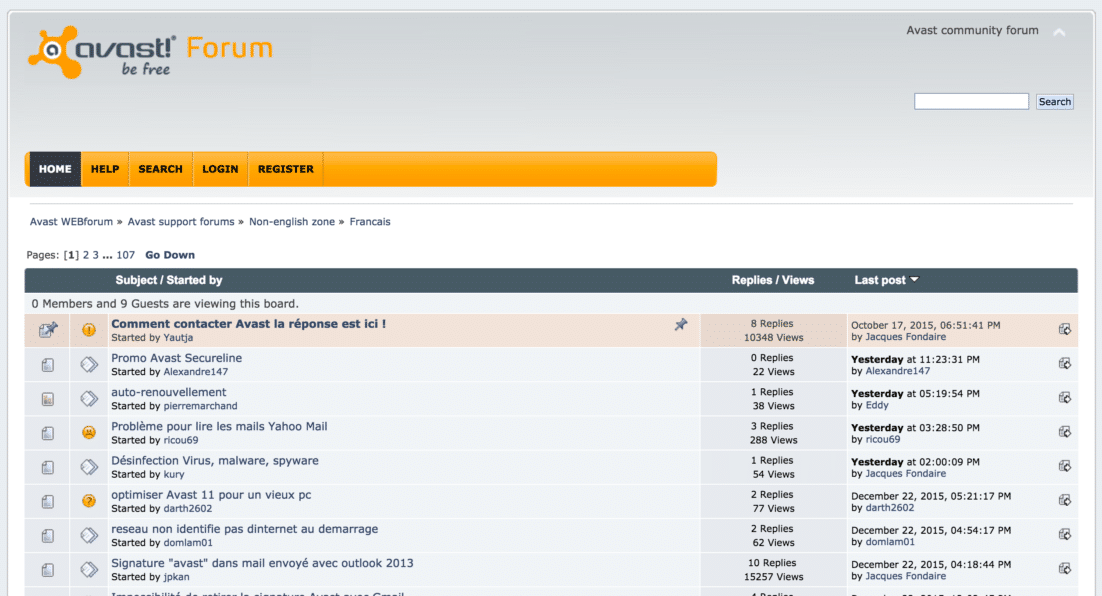The image size is (1102, 596).
Task: View profile of jpkan
Action: (x=176, y=577)
